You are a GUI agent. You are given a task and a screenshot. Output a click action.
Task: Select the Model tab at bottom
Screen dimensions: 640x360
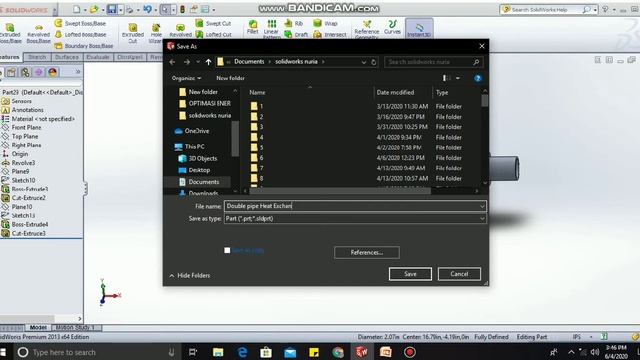pos(38,327)
